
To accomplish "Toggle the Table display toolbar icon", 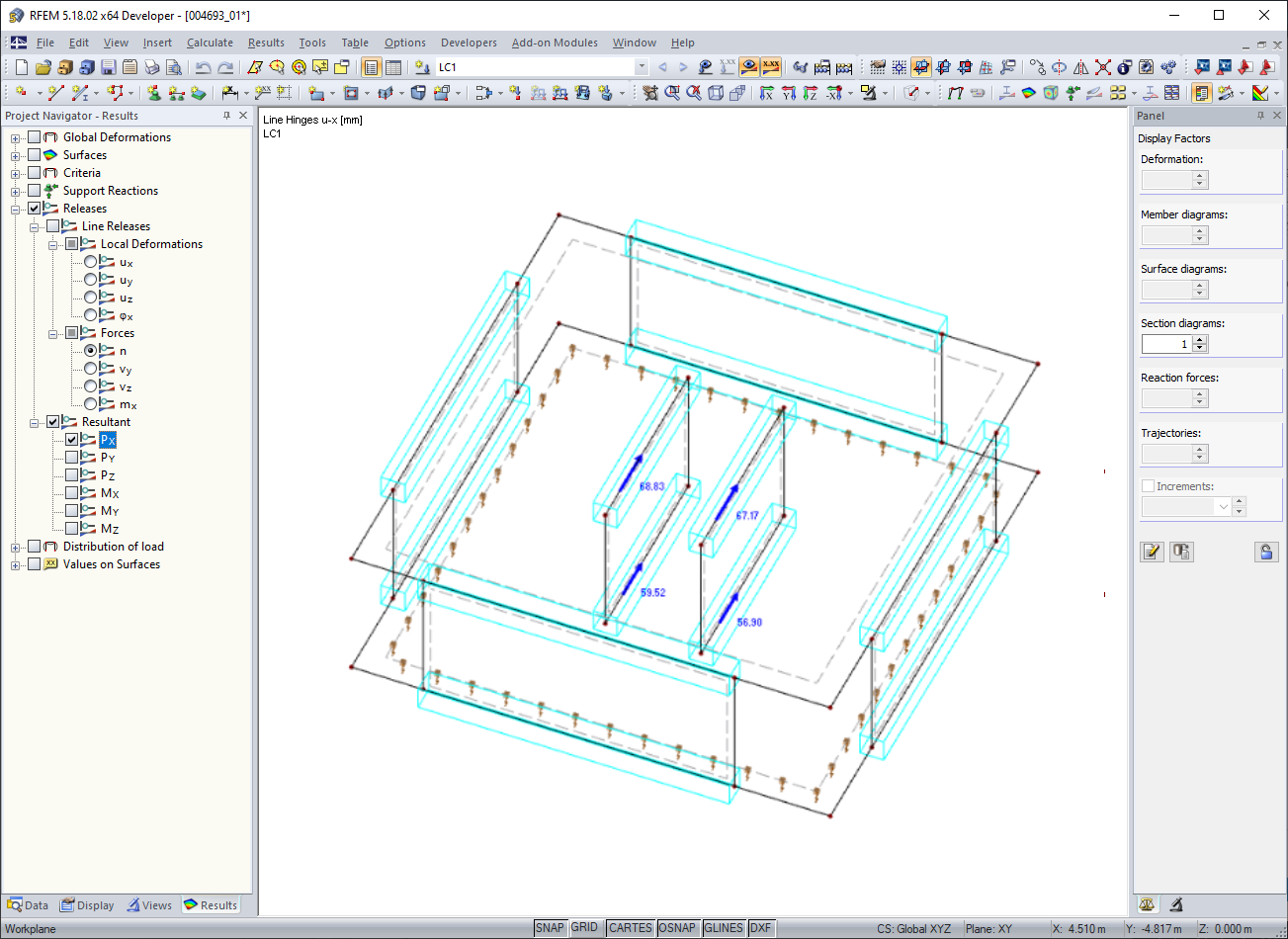I will point(392,67).
